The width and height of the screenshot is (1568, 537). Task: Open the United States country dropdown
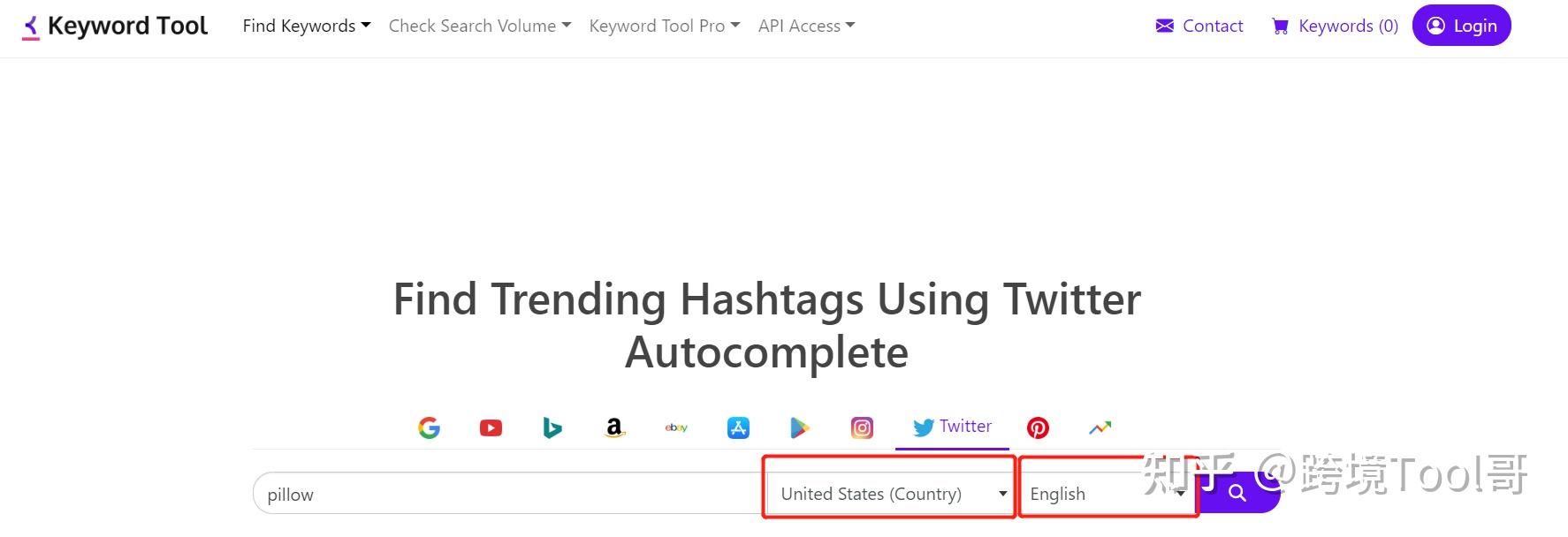(x=891, y=494)
